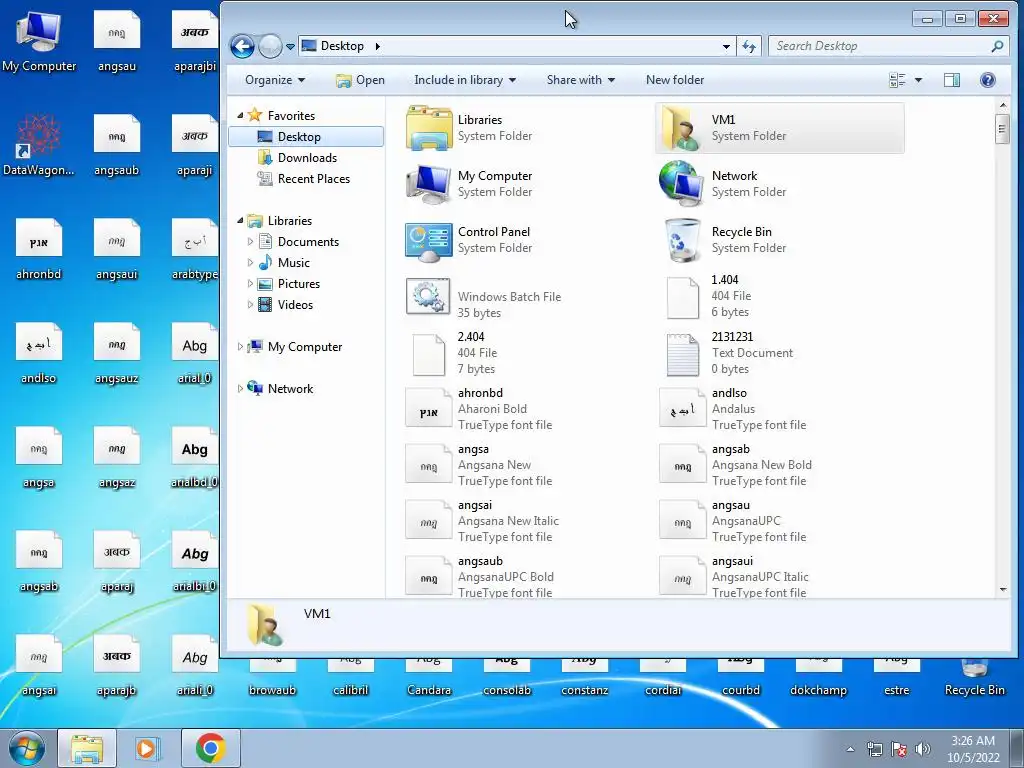
Task: Select the Music library
Action: pyautogui.click(x=293, y=263)
